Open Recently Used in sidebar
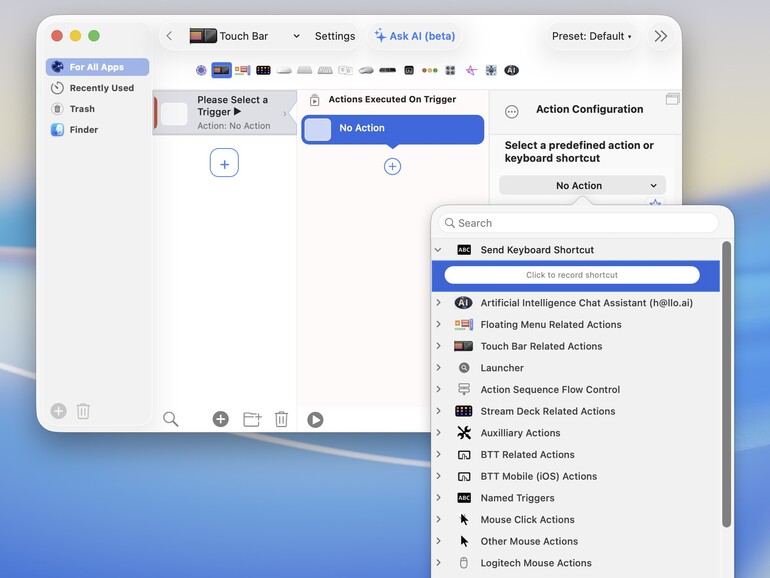The width and height of the screenshot is (770, 578). (97, 88)
